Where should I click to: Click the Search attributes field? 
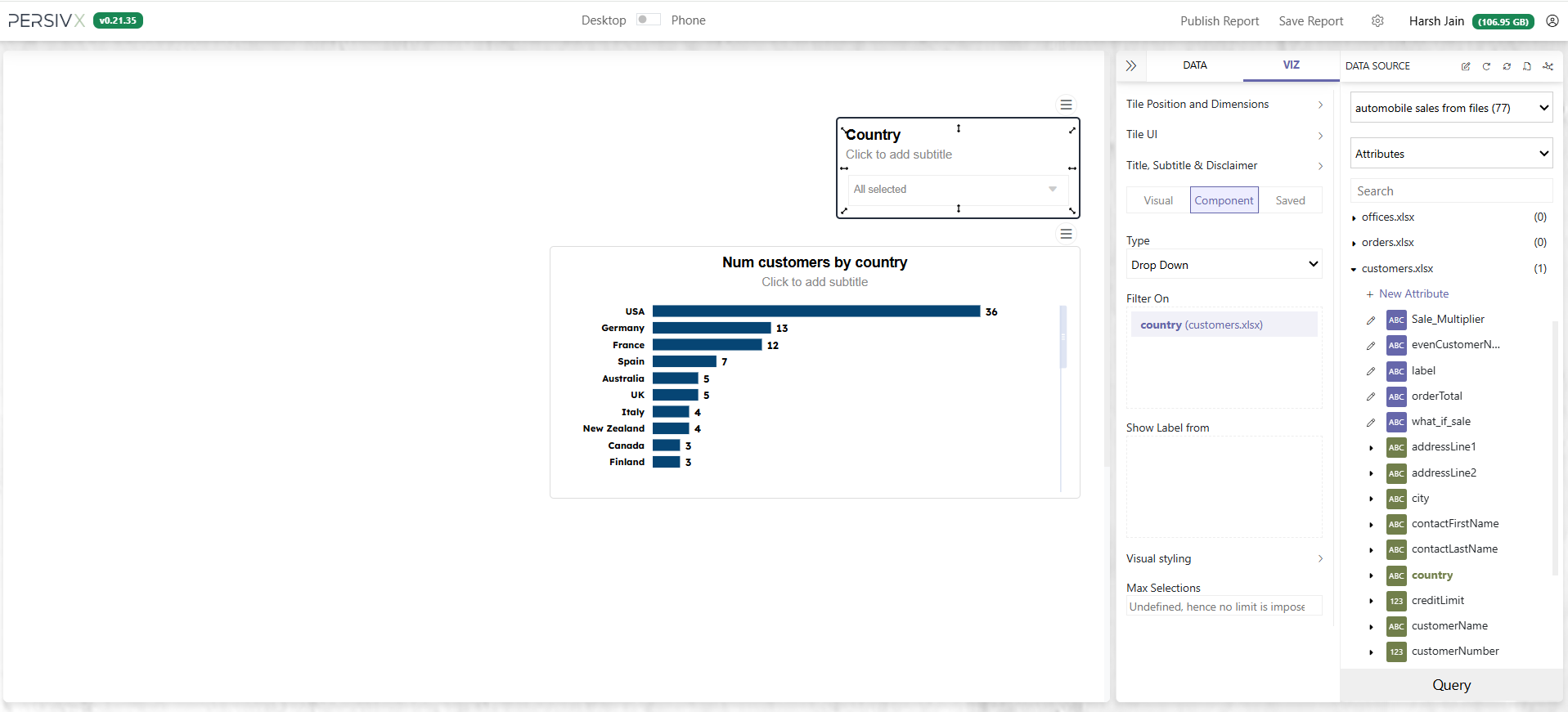click(1451, 191)
